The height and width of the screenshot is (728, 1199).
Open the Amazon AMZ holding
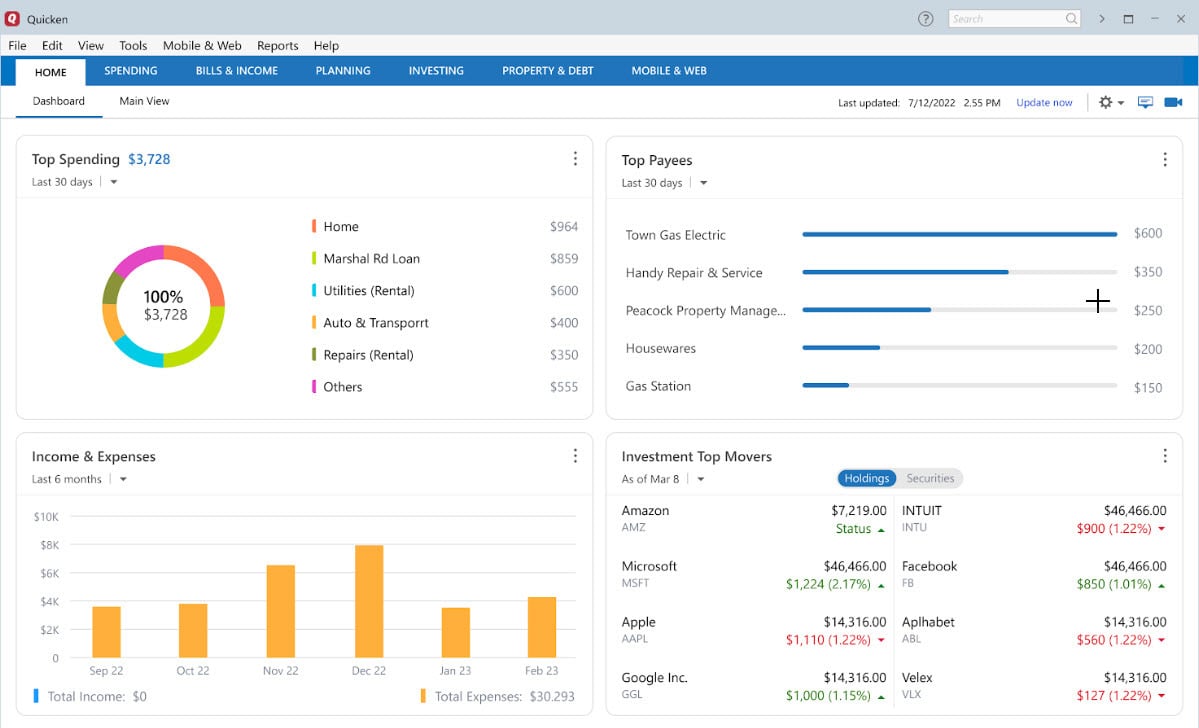753,519
